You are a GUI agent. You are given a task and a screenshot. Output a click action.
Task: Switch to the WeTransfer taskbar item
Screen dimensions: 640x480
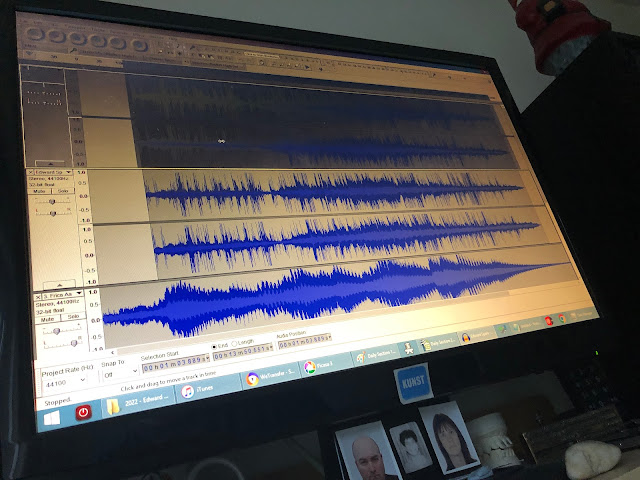pos(272,375)
